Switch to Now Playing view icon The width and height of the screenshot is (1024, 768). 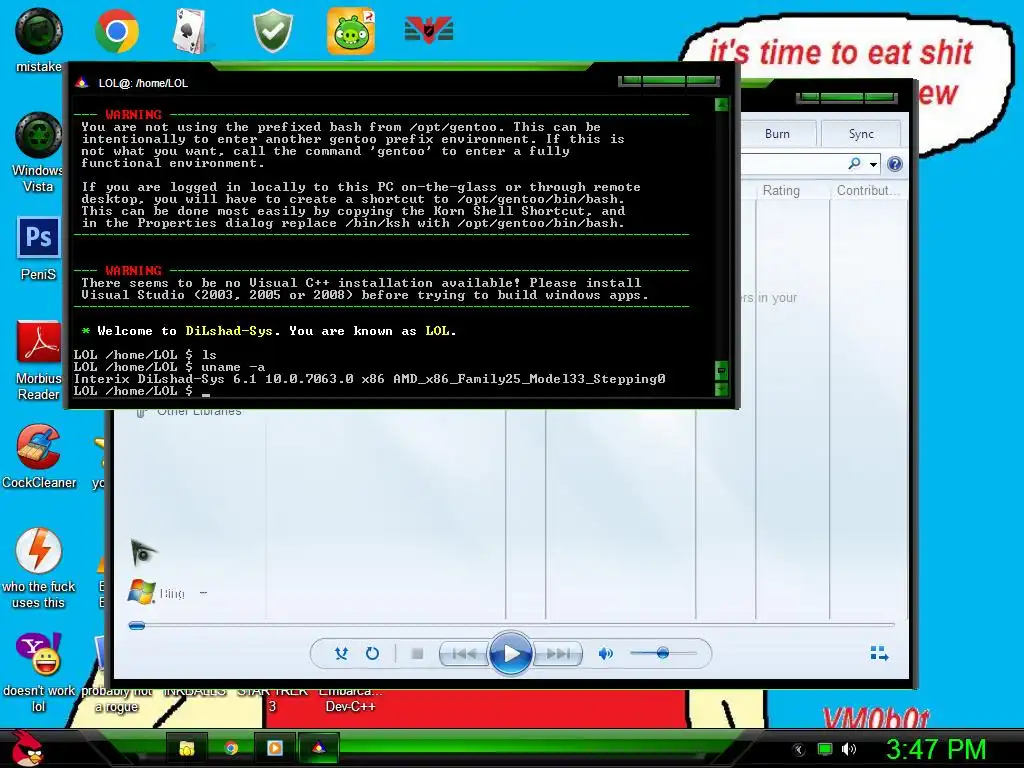879,653
